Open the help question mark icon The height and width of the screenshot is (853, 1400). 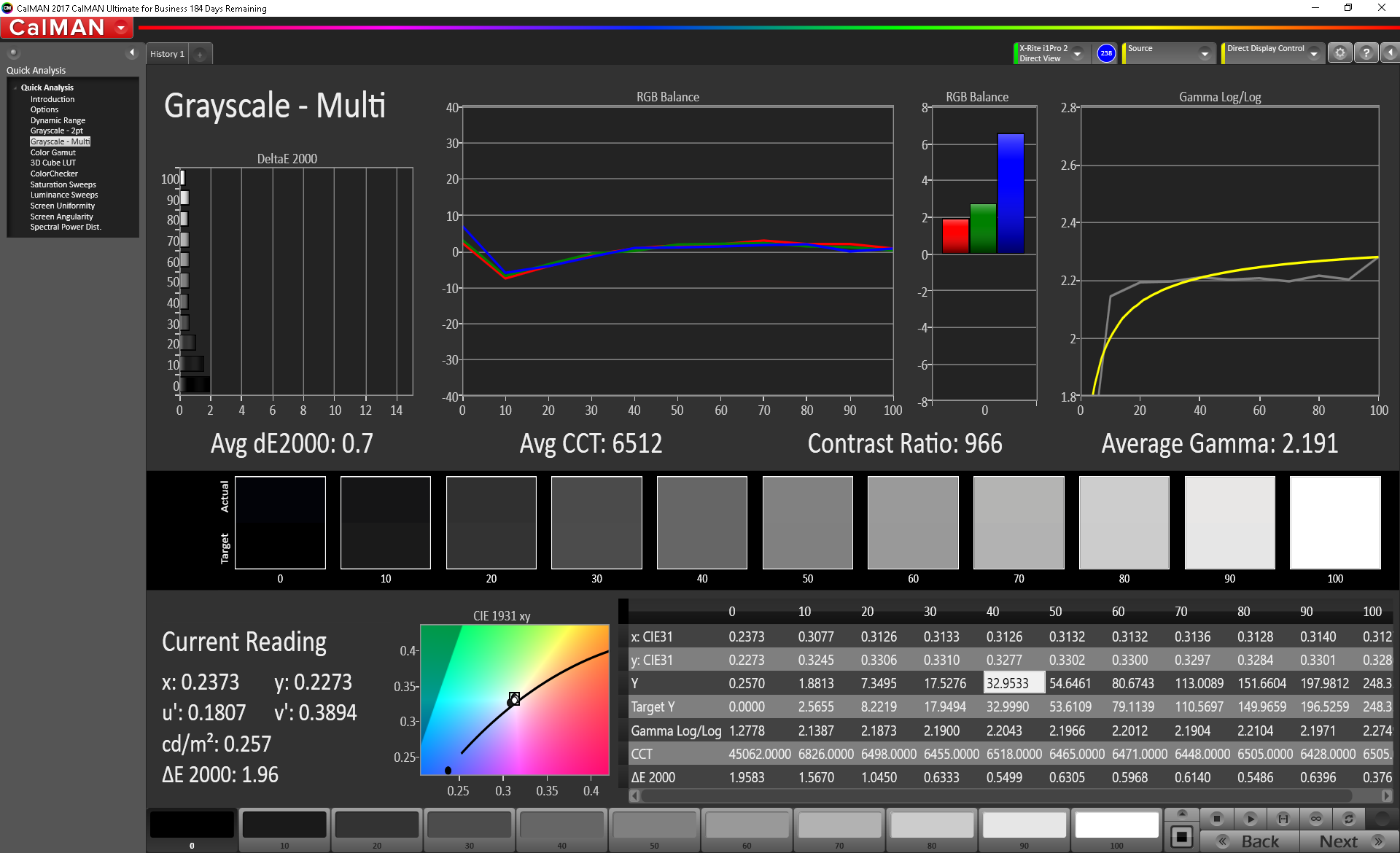[1366, 53]
